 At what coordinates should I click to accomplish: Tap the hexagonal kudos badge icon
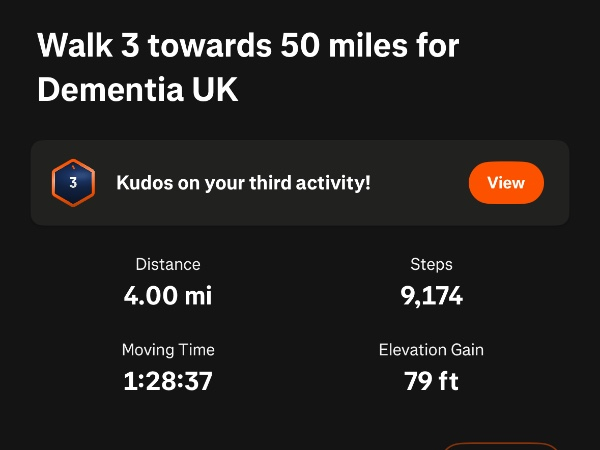[x=73, y=182]
